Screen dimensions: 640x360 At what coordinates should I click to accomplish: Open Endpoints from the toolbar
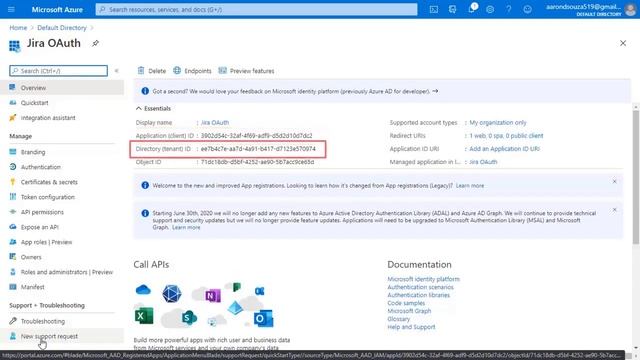point(192,71)
